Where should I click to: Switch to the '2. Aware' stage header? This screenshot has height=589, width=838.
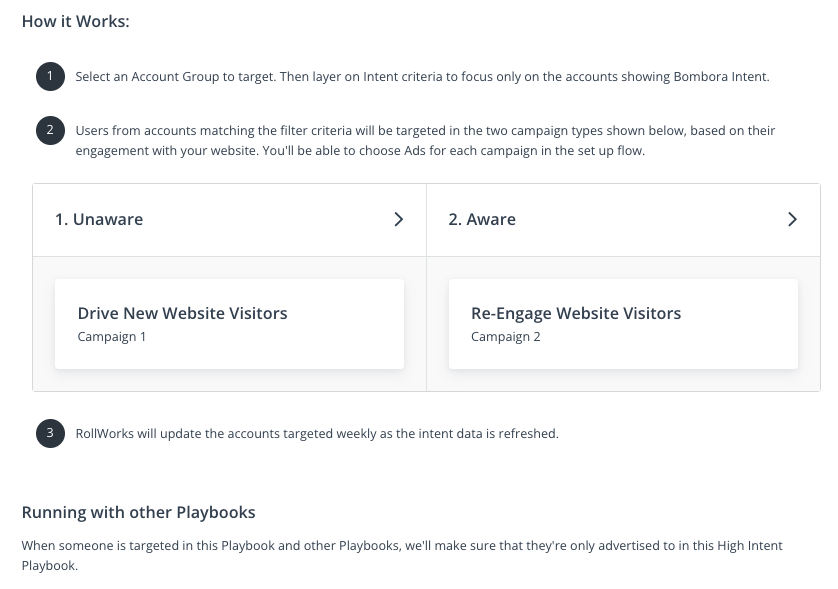[482, 219]
